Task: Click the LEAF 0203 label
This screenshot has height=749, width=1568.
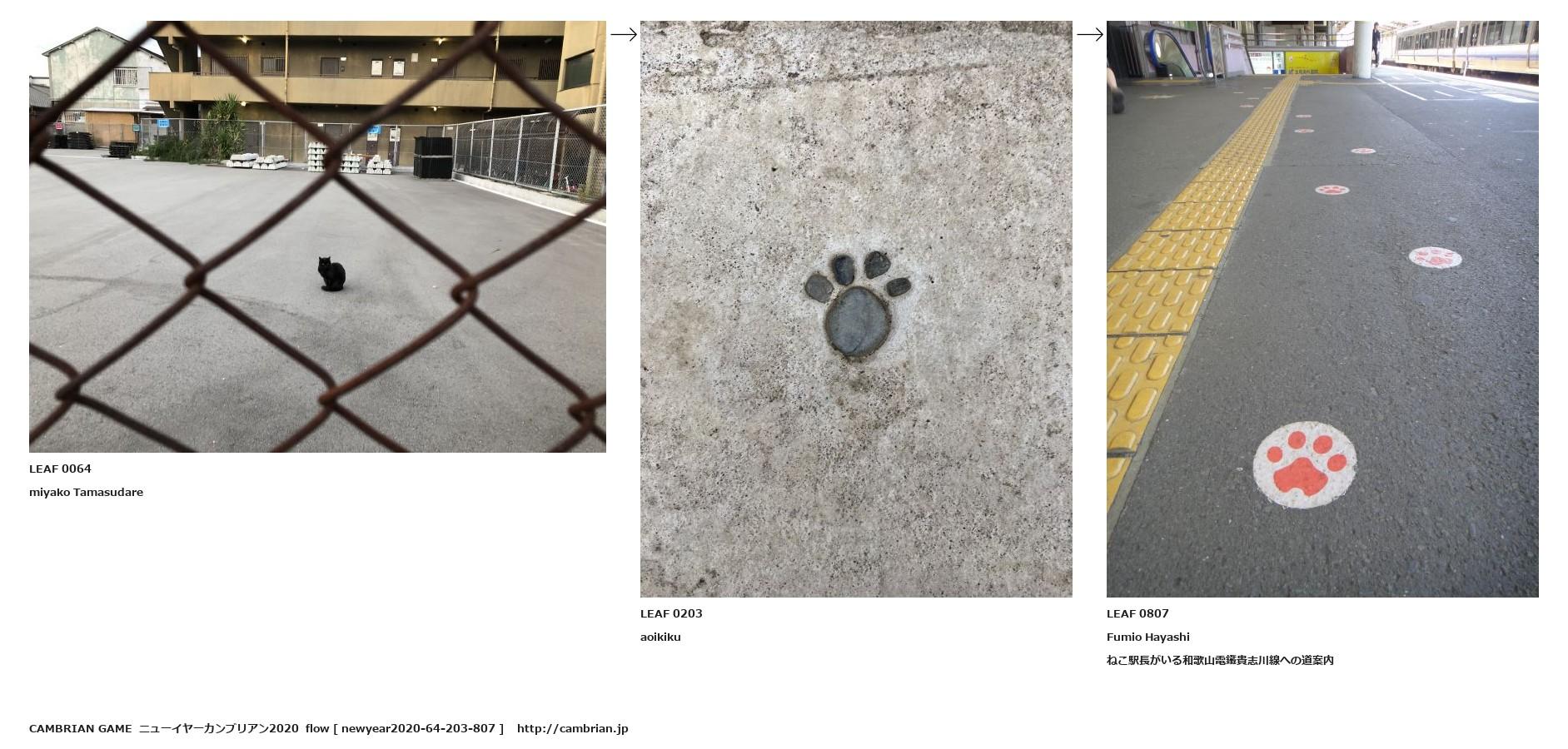Action: 671,613
